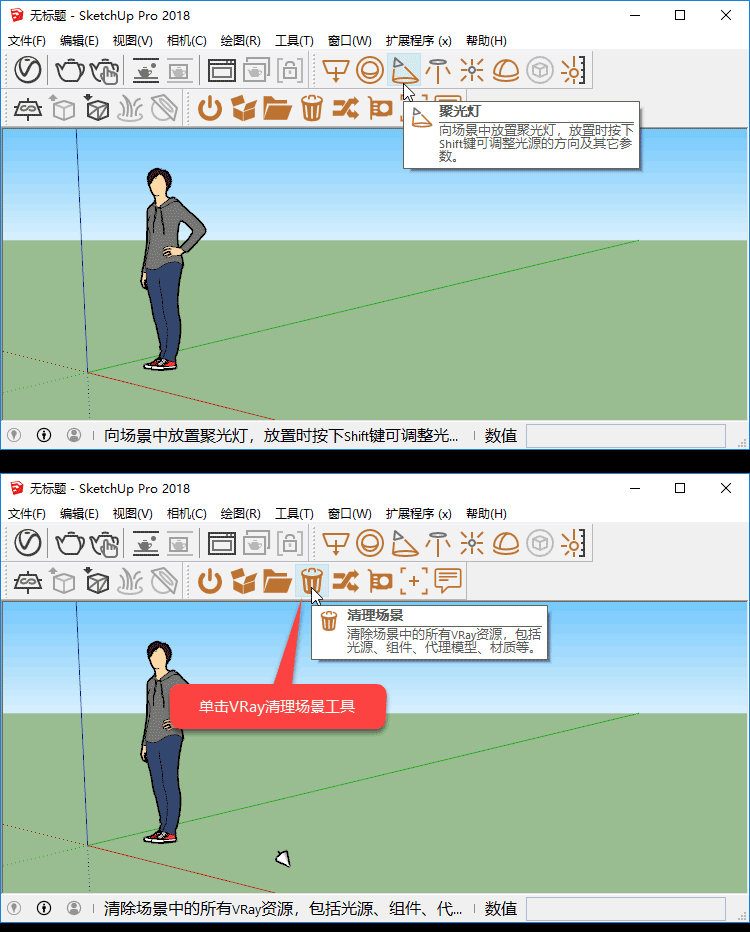The width and height of the screenshot is (750, 932).
Task: Click orange folder icon in upper window
Action: coord(277,109)
